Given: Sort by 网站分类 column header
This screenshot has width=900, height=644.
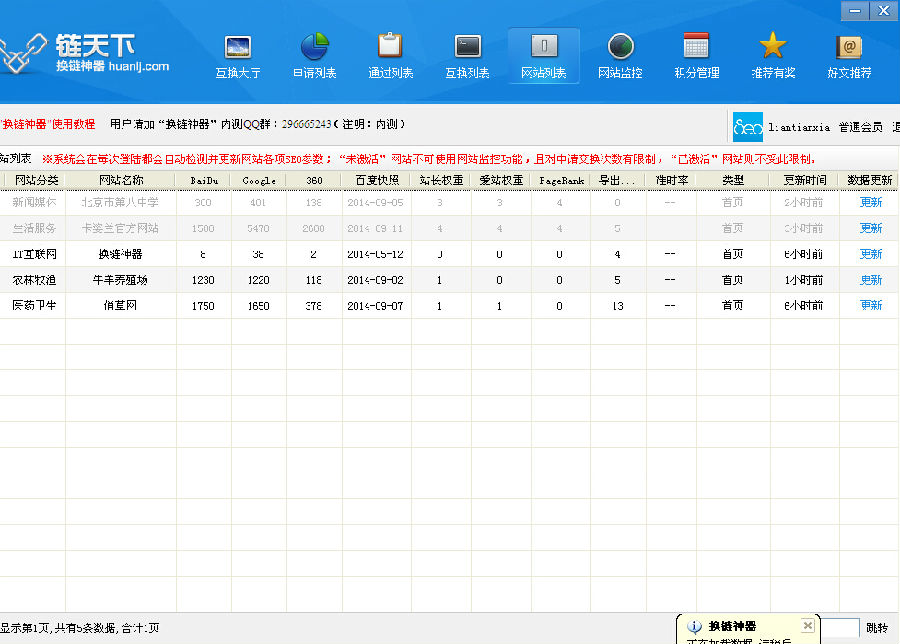Looking at the screenshot, I should tap(36, 180).
